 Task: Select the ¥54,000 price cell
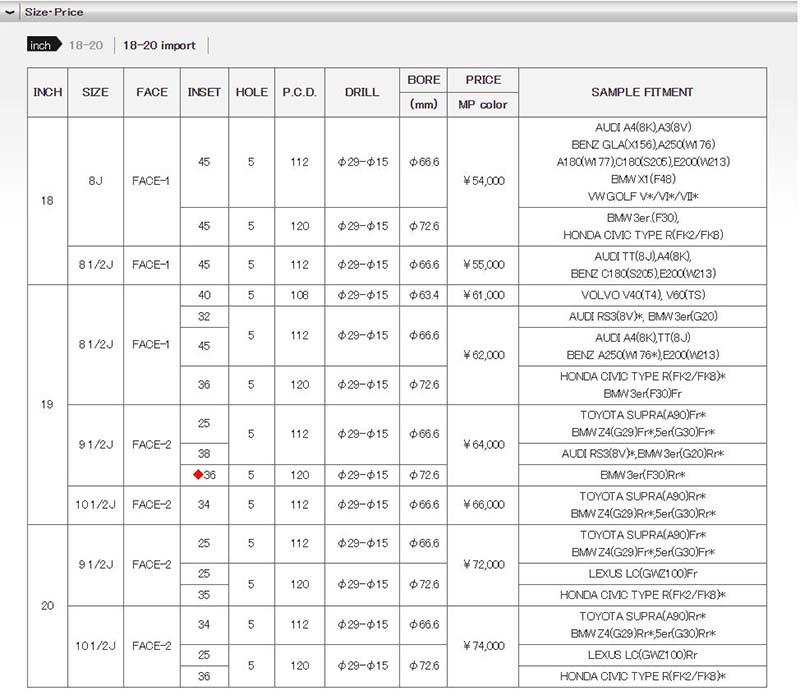tap(483, 180)
